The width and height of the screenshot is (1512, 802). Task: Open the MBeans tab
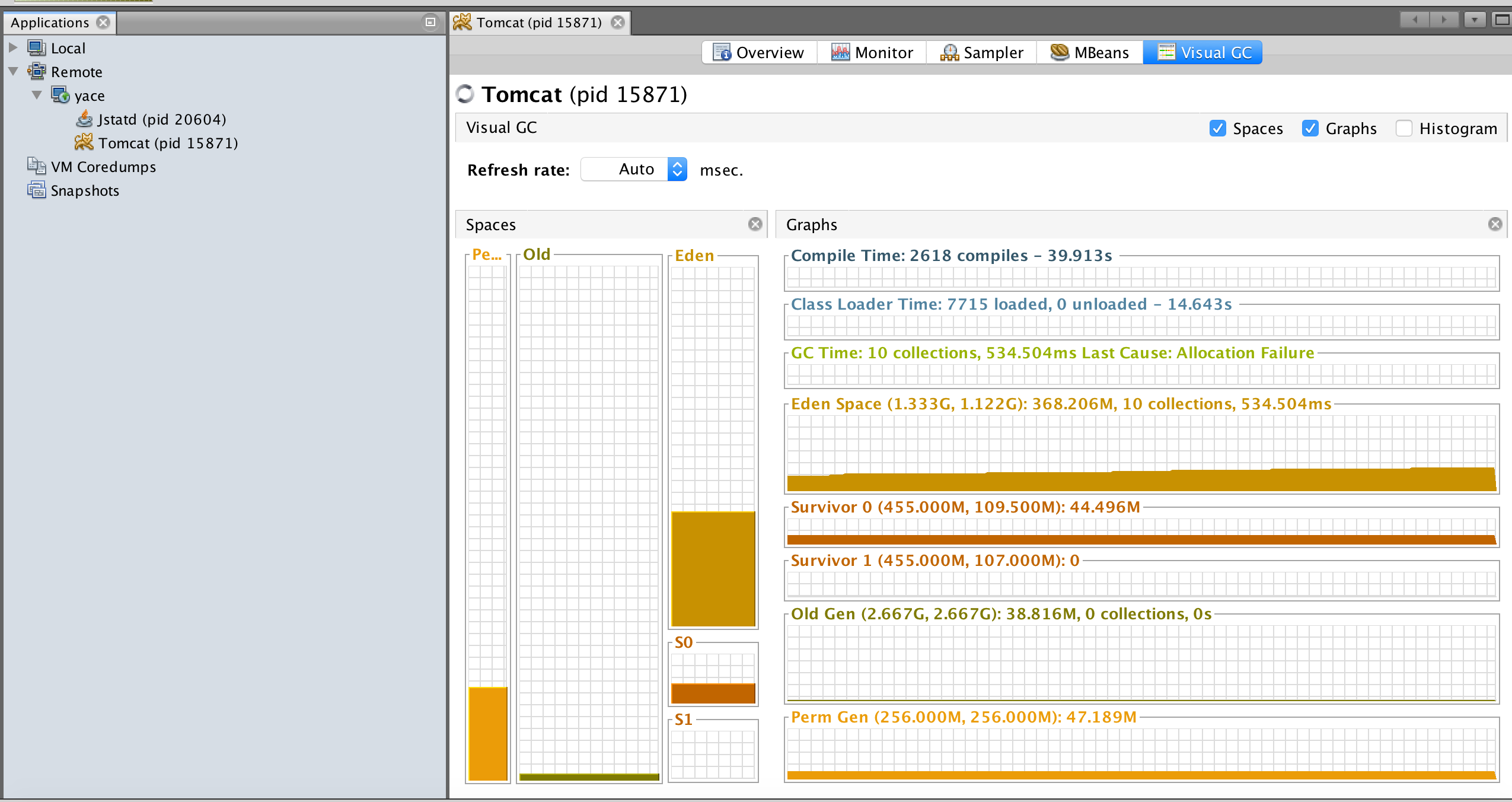click(1089, 52)
